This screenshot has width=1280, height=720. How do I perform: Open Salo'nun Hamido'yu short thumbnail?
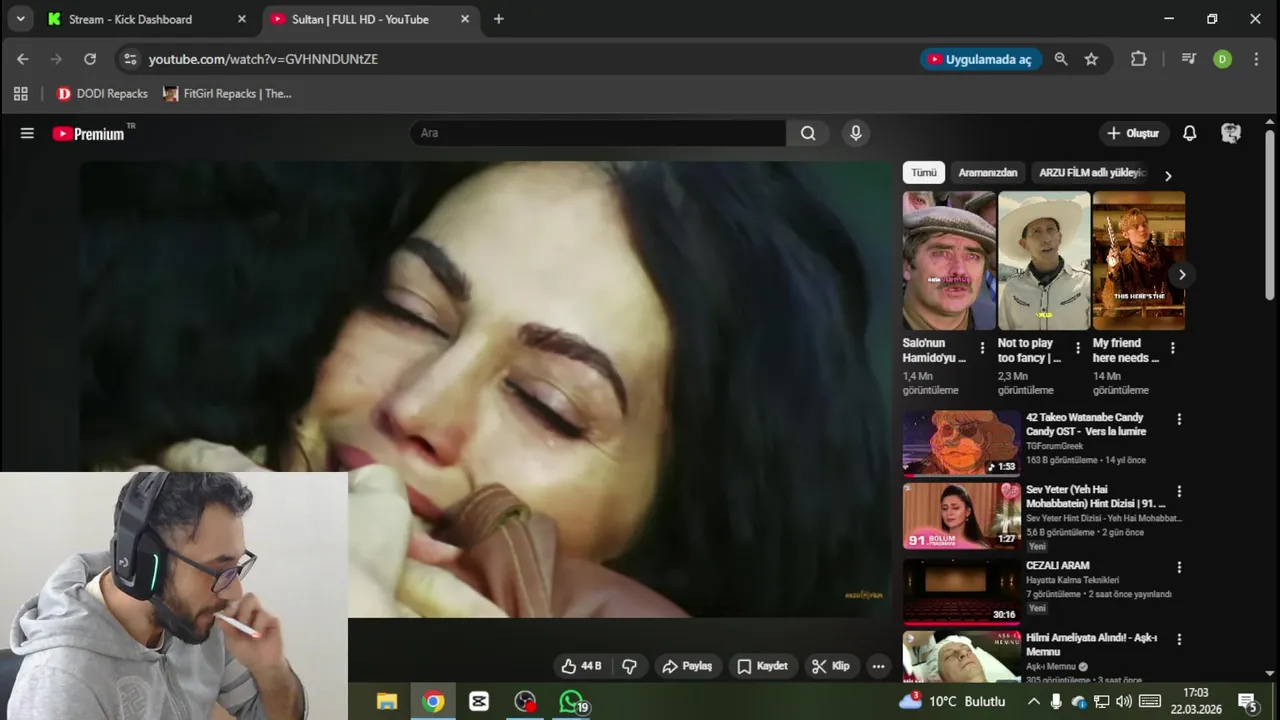(949, 261)
